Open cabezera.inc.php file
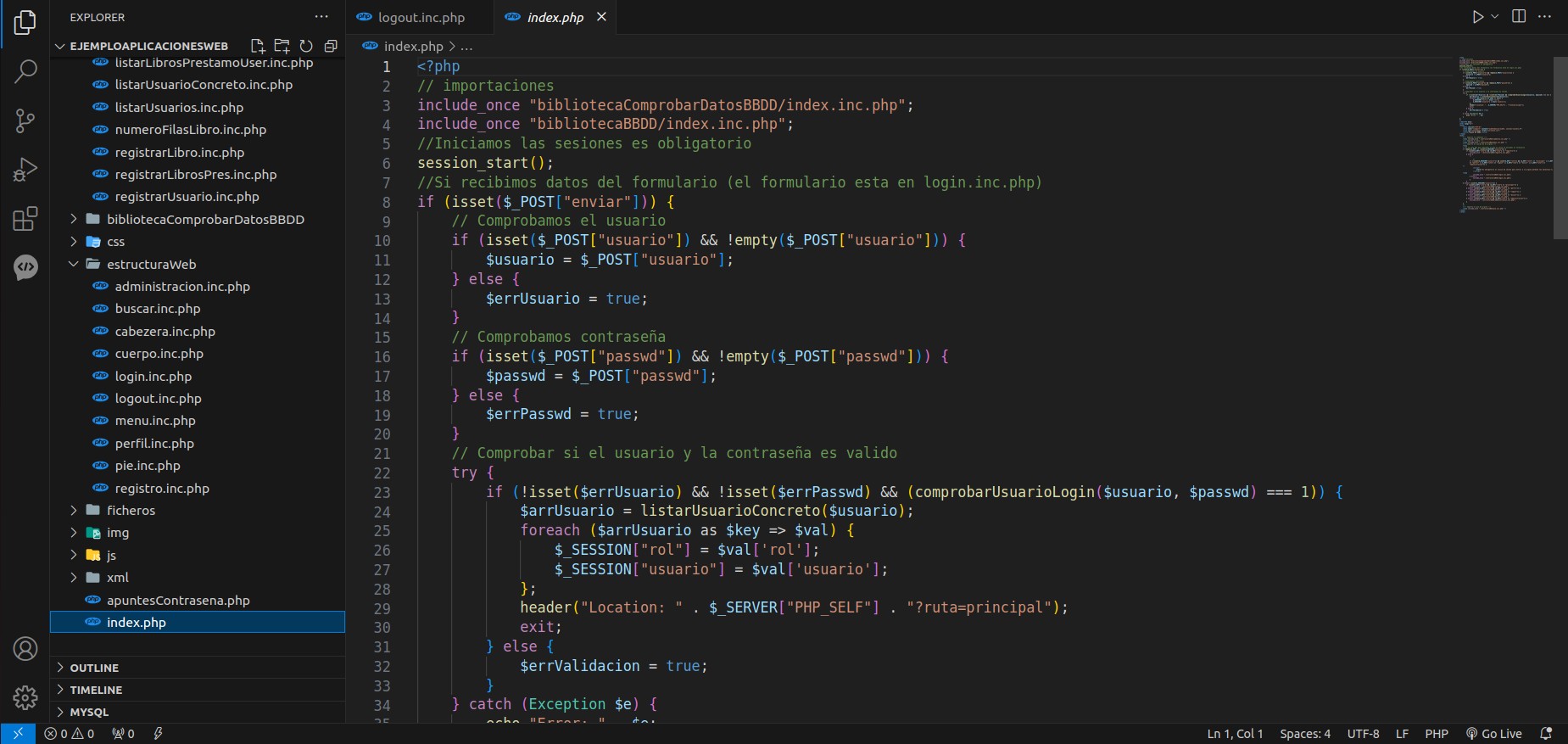1568x744 pixels. (198, 331)
